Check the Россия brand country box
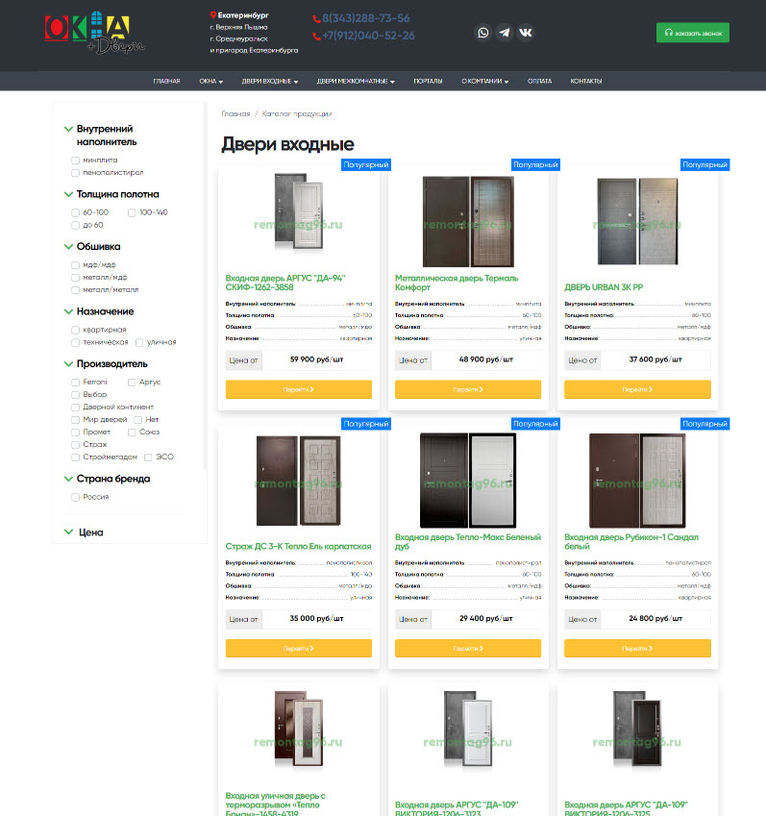Image resolution: width=766 pixels, height=816 pixels. (x=75, y=498)
